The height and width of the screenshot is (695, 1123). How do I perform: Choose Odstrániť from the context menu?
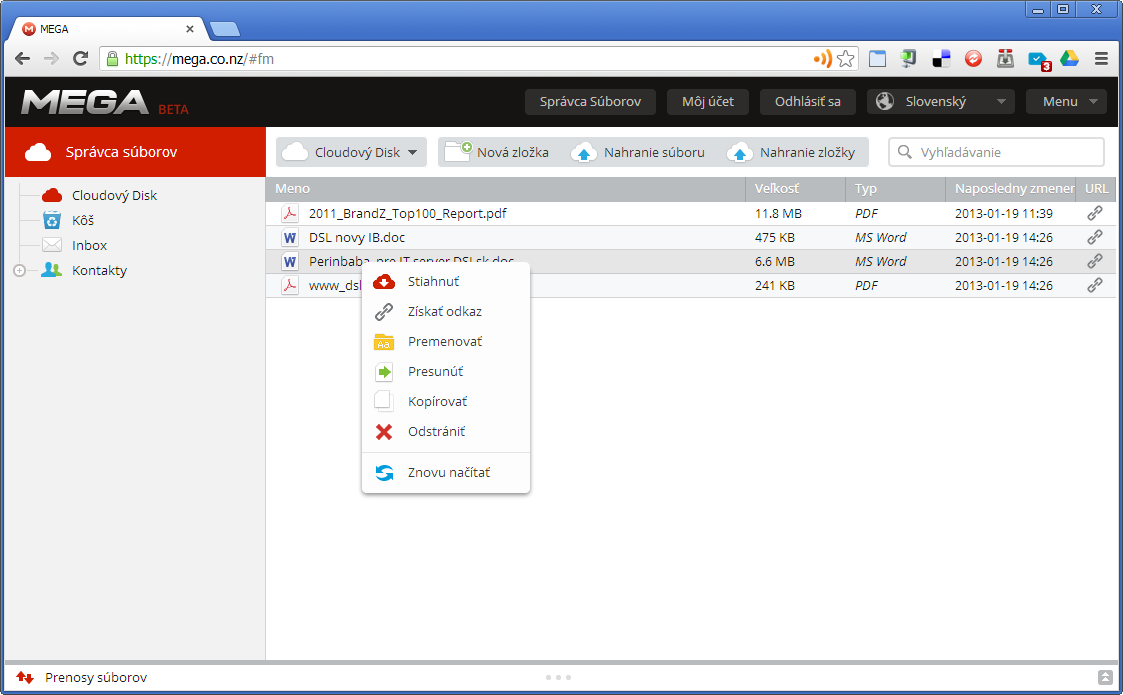(x=445, y=432)
